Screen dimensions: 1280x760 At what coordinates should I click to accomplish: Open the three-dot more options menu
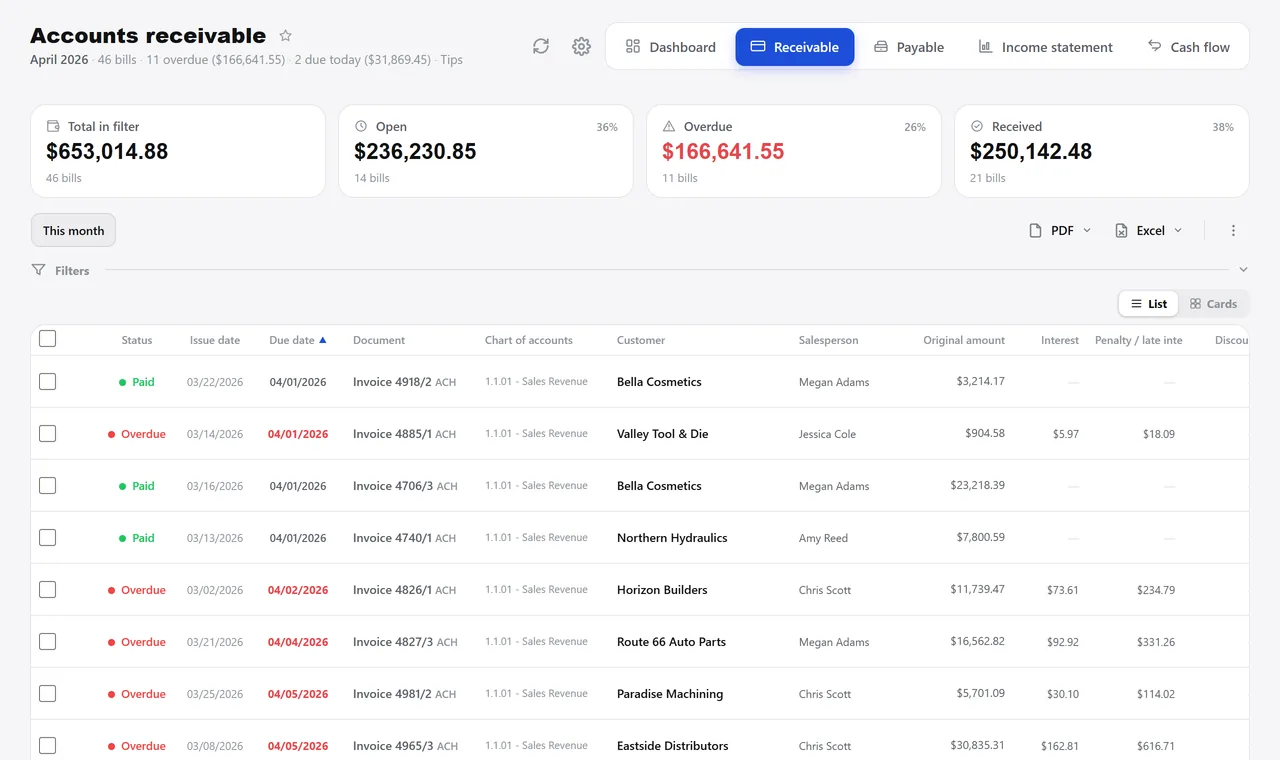click(x=1233, y=230)
